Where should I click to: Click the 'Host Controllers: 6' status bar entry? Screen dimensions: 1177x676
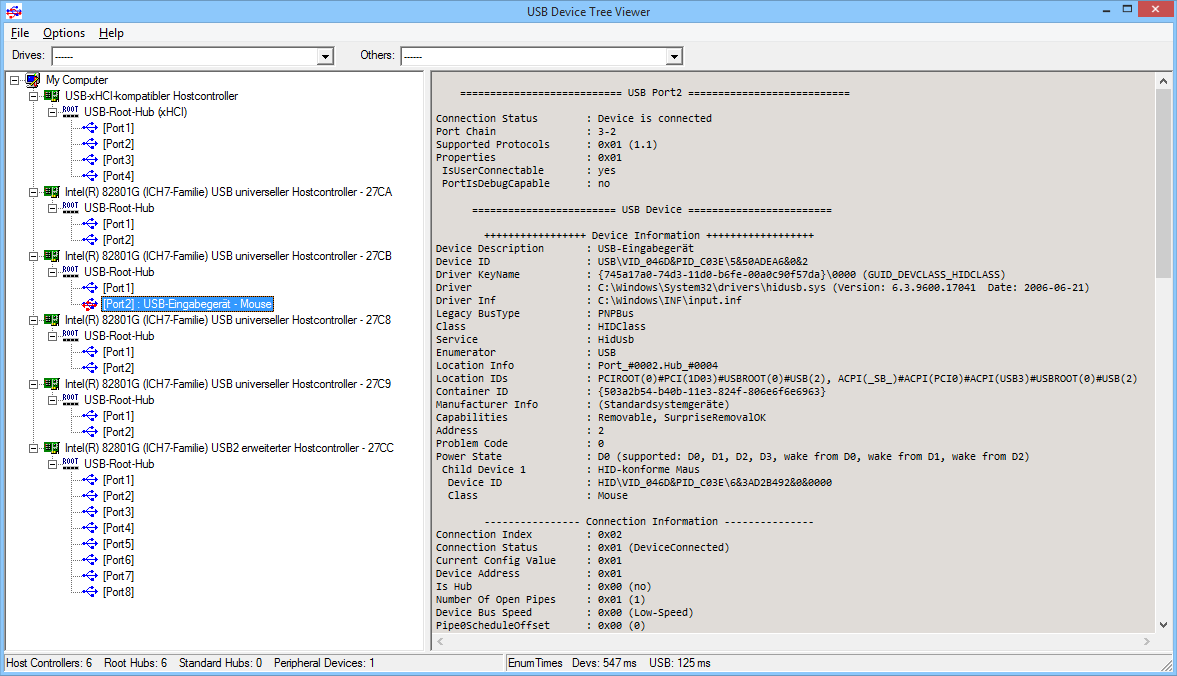click(x=49, y=663)
